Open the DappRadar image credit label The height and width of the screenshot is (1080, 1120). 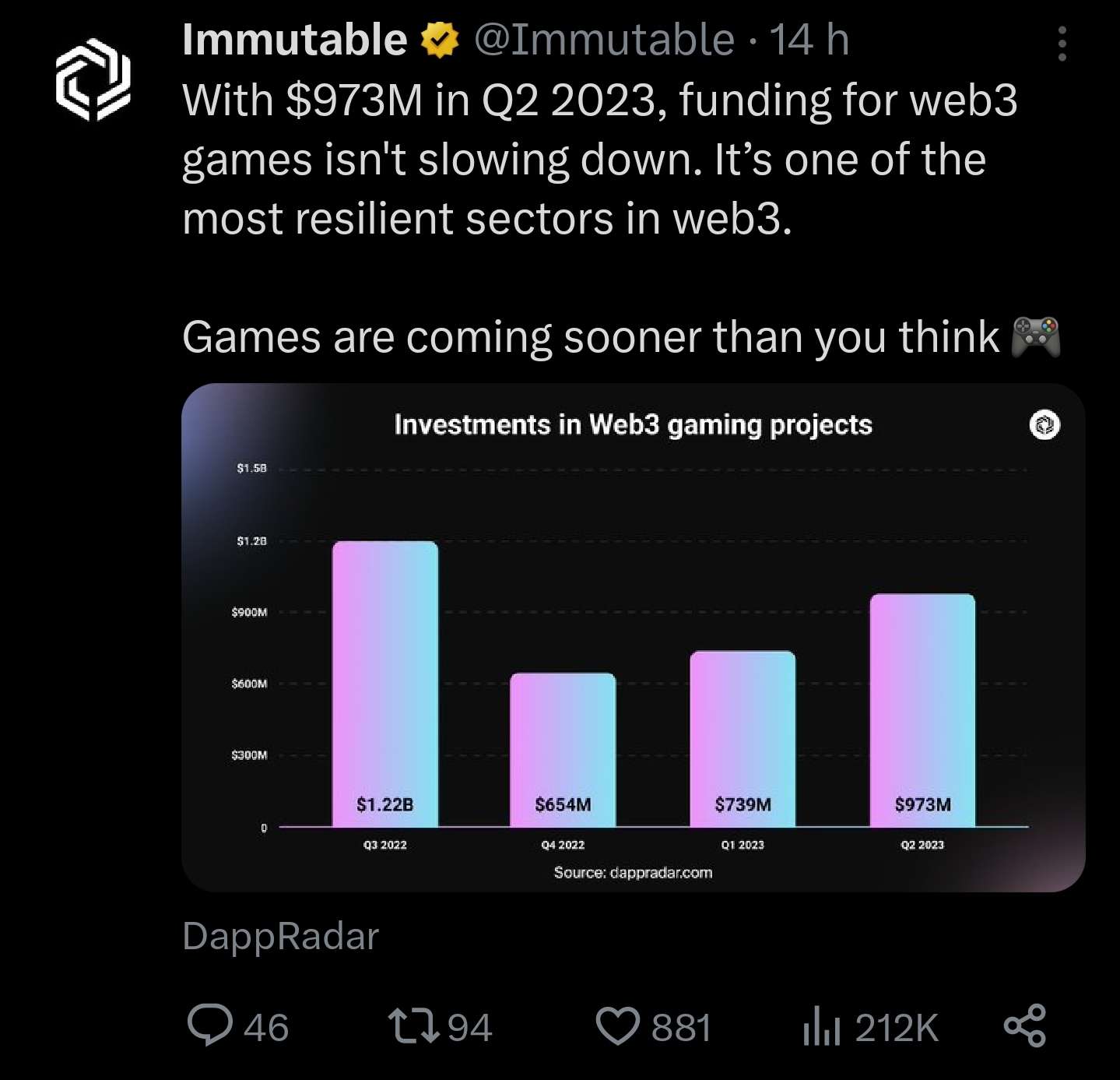pos(280,936)
